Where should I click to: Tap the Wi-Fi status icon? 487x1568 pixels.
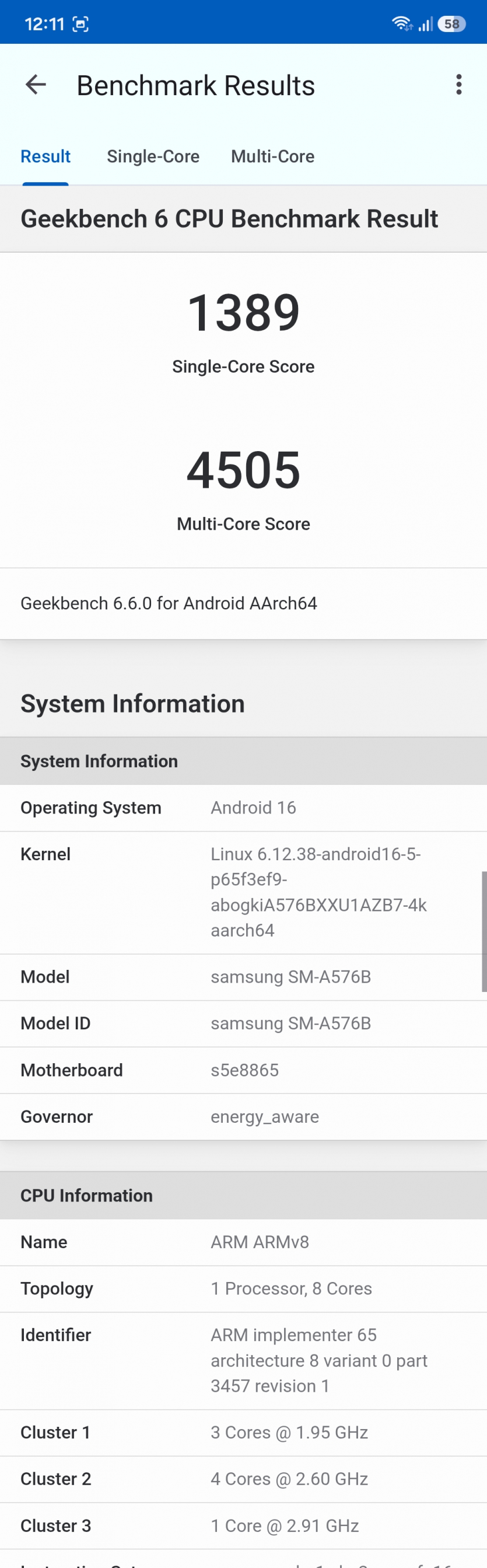tap(402, 24)
